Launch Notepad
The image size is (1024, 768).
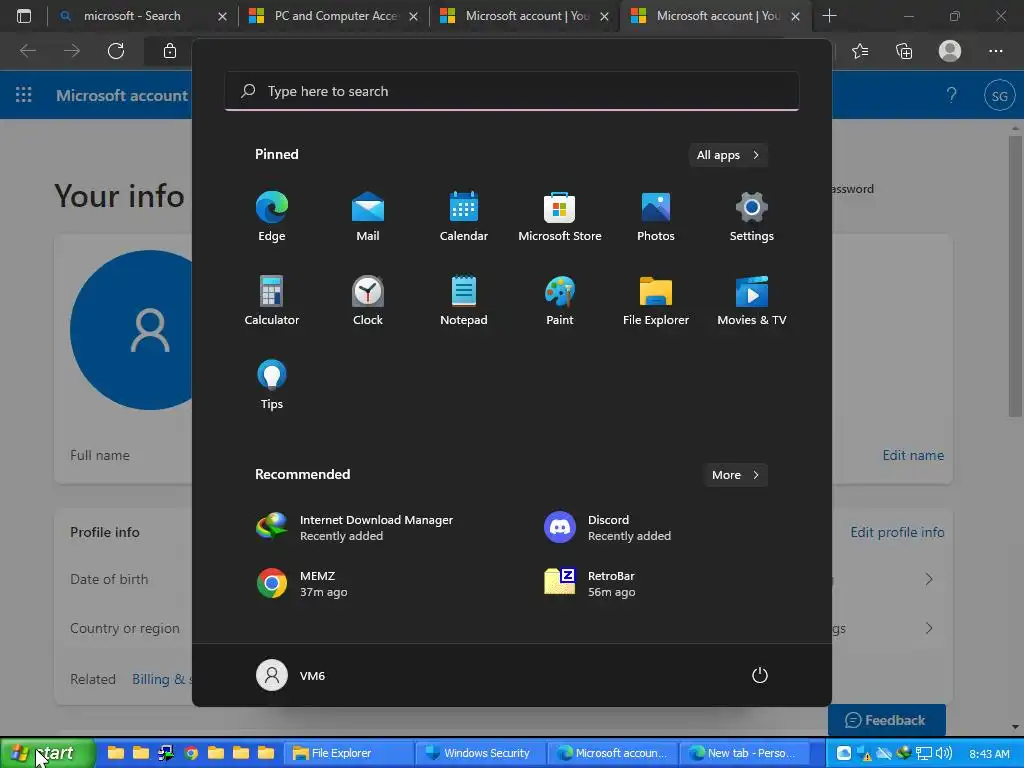click(464, 301)
